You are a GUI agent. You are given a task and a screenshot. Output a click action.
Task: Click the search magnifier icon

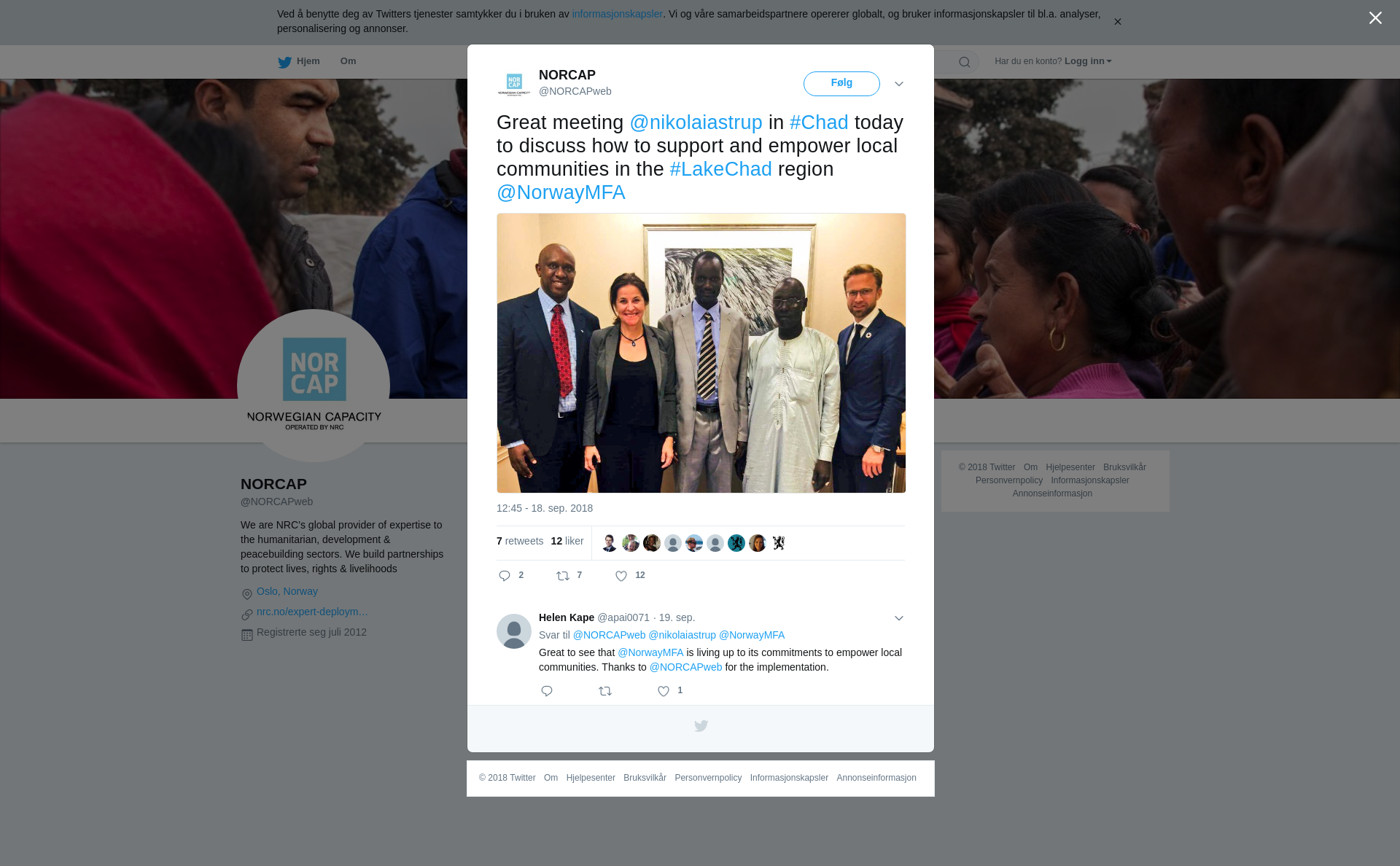(x=965, y=62)
